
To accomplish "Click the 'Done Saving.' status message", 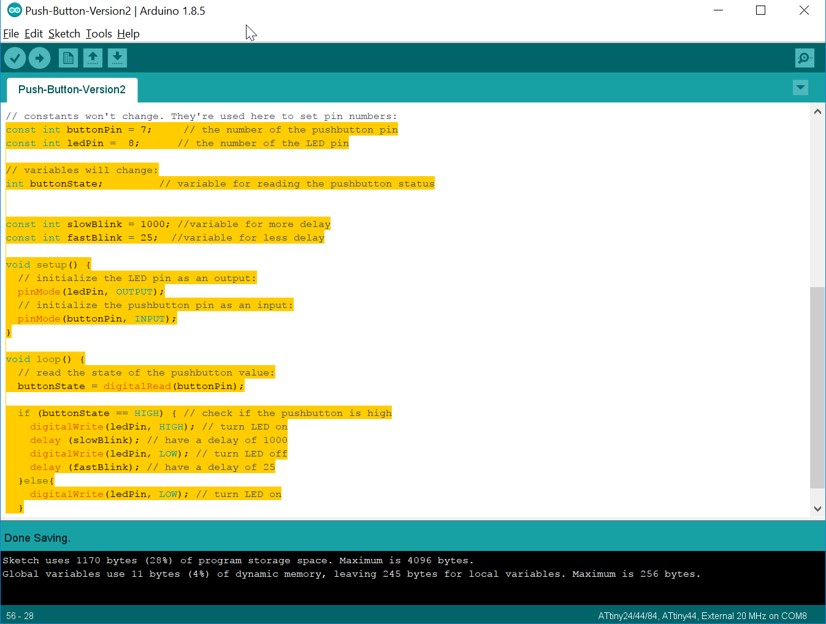I will click(x=37, y=538).
